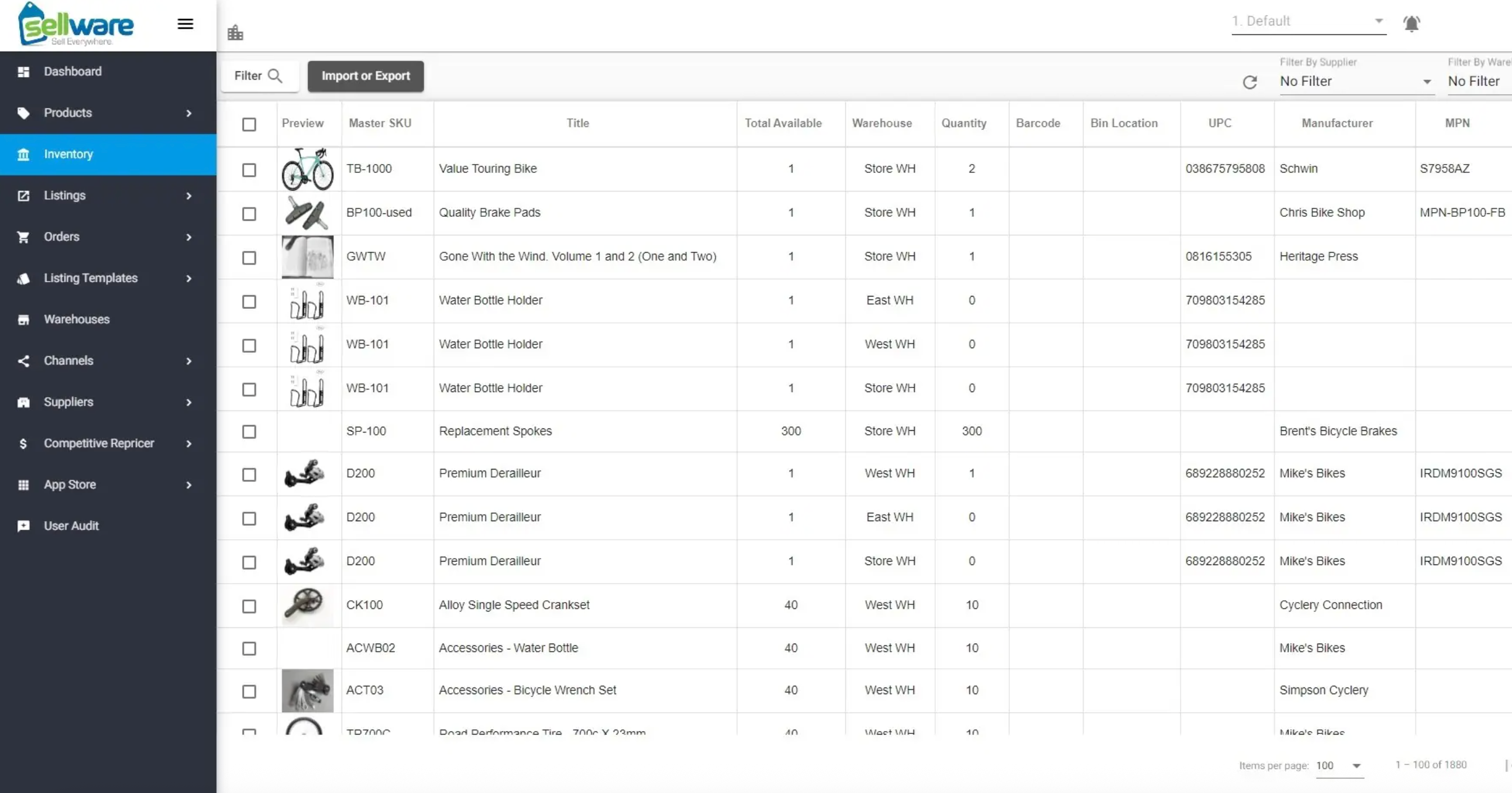Click the App Store grid icon
Image resolution: width=1512 pixels, height=793 pixels.
24,485
